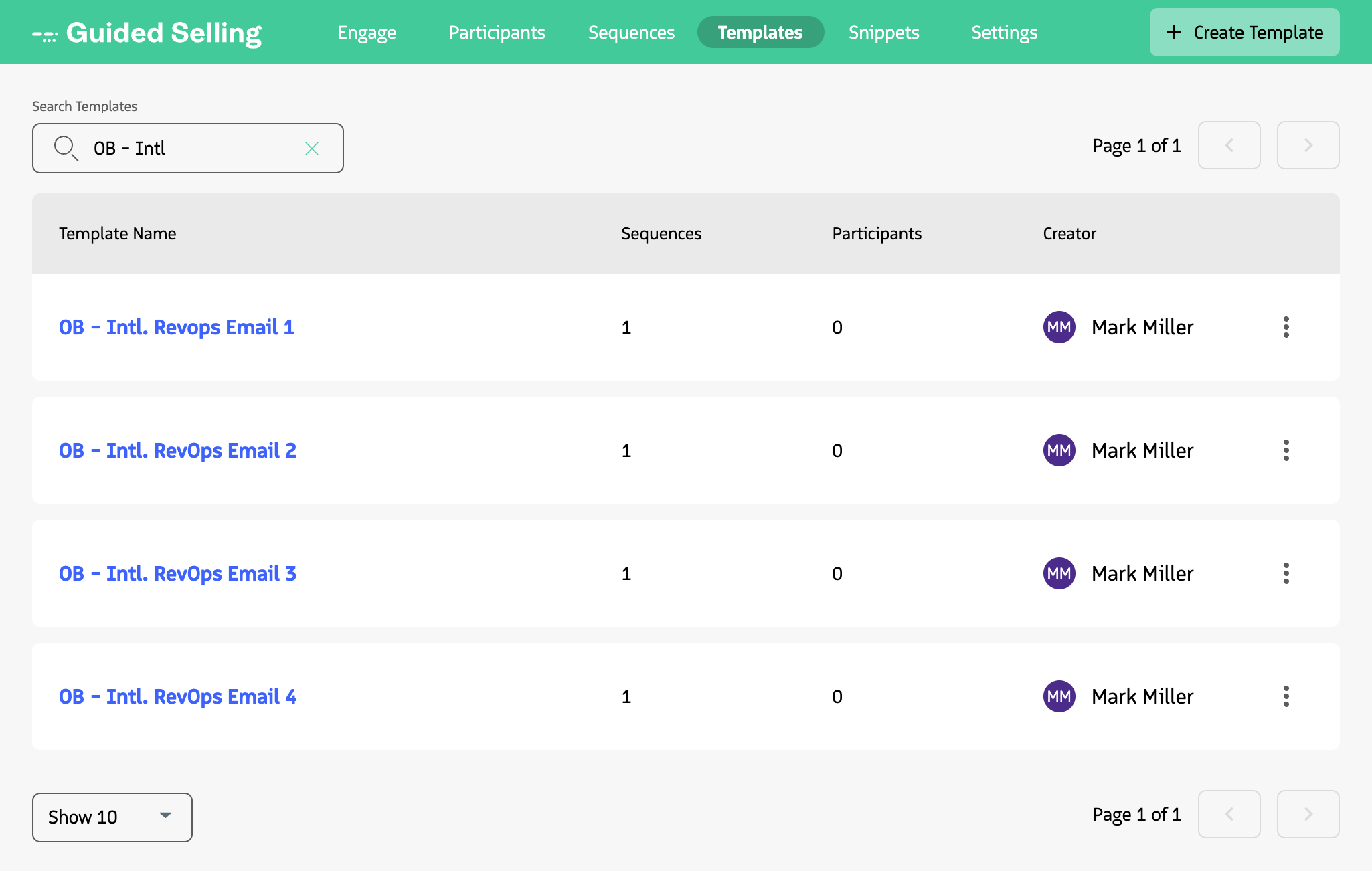Click Mark Miller's MM avatar on Email 3 row
Viewport: 1372px width, 871px height.
point(1059,573)
